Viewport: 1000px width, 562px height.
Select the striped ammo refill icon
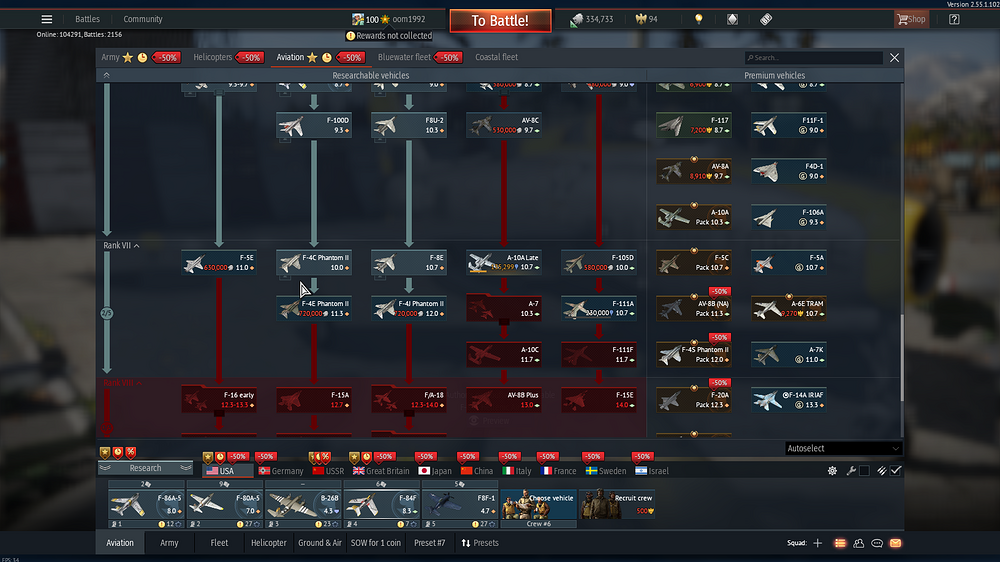[x=881, y=471]
